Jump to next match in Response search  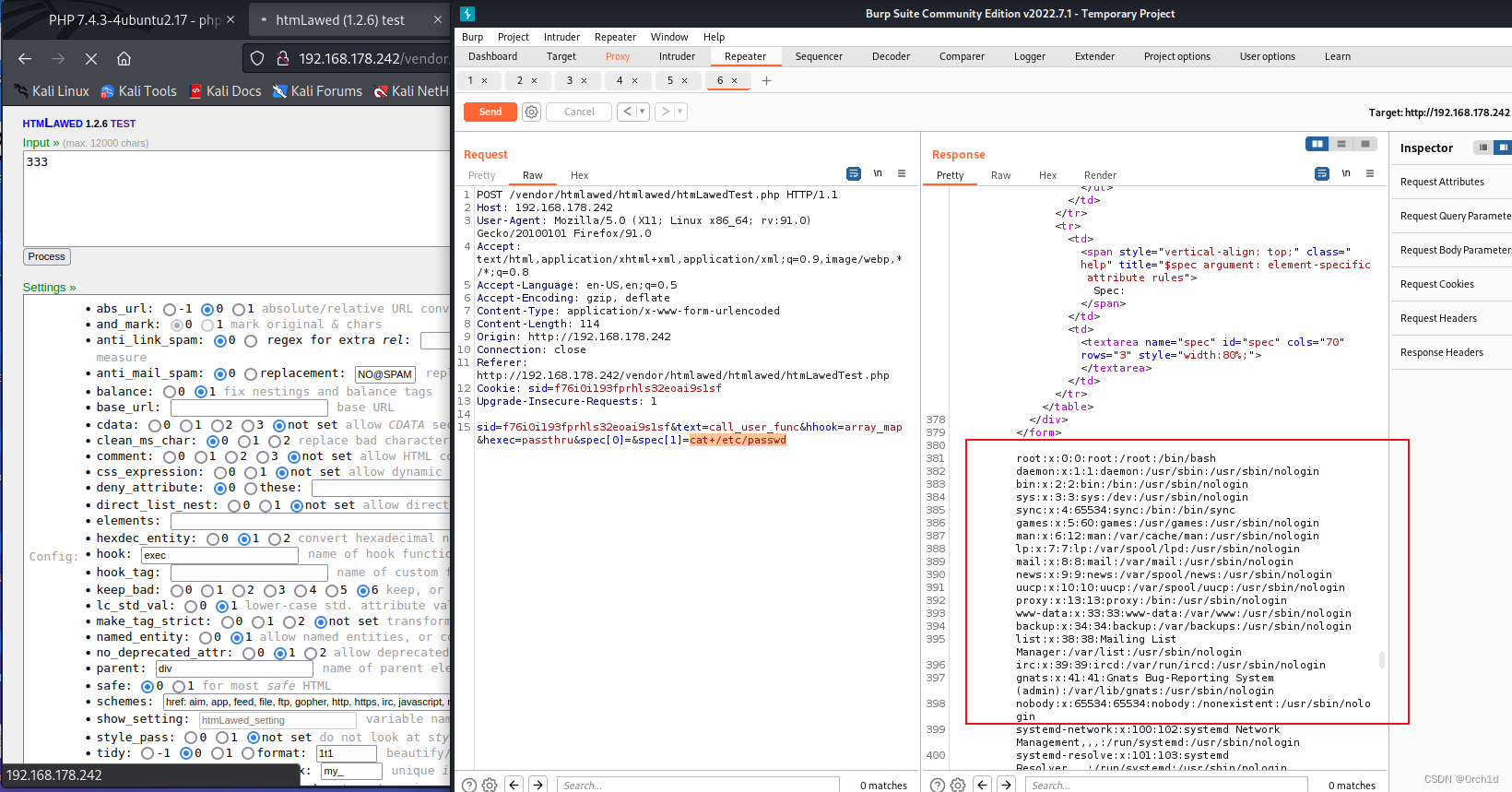(1007, 785)
